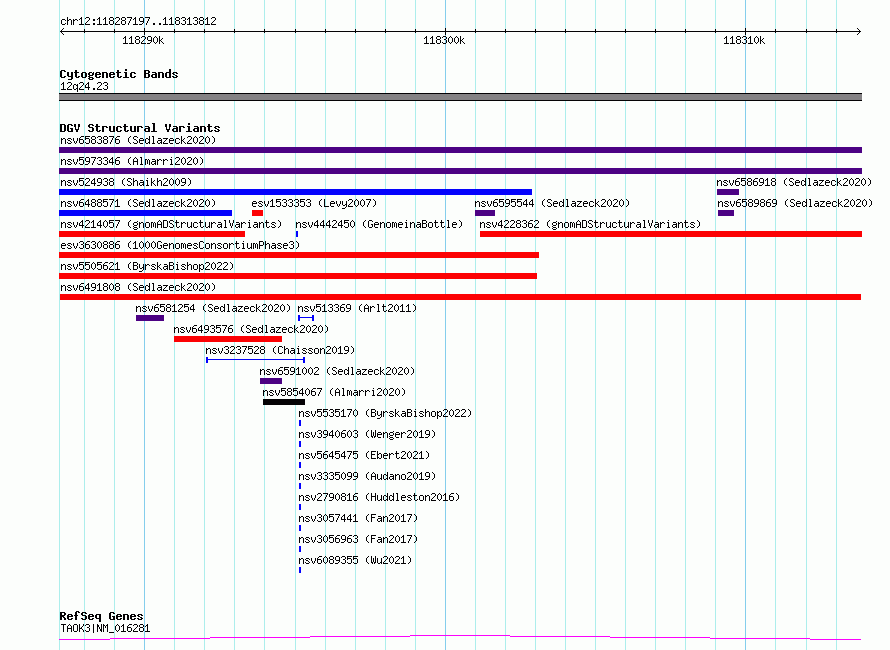Click the nsv5854067 (Almarri2020) black bar
This screenshot has width=890, height=650.
tap(284, 402)
